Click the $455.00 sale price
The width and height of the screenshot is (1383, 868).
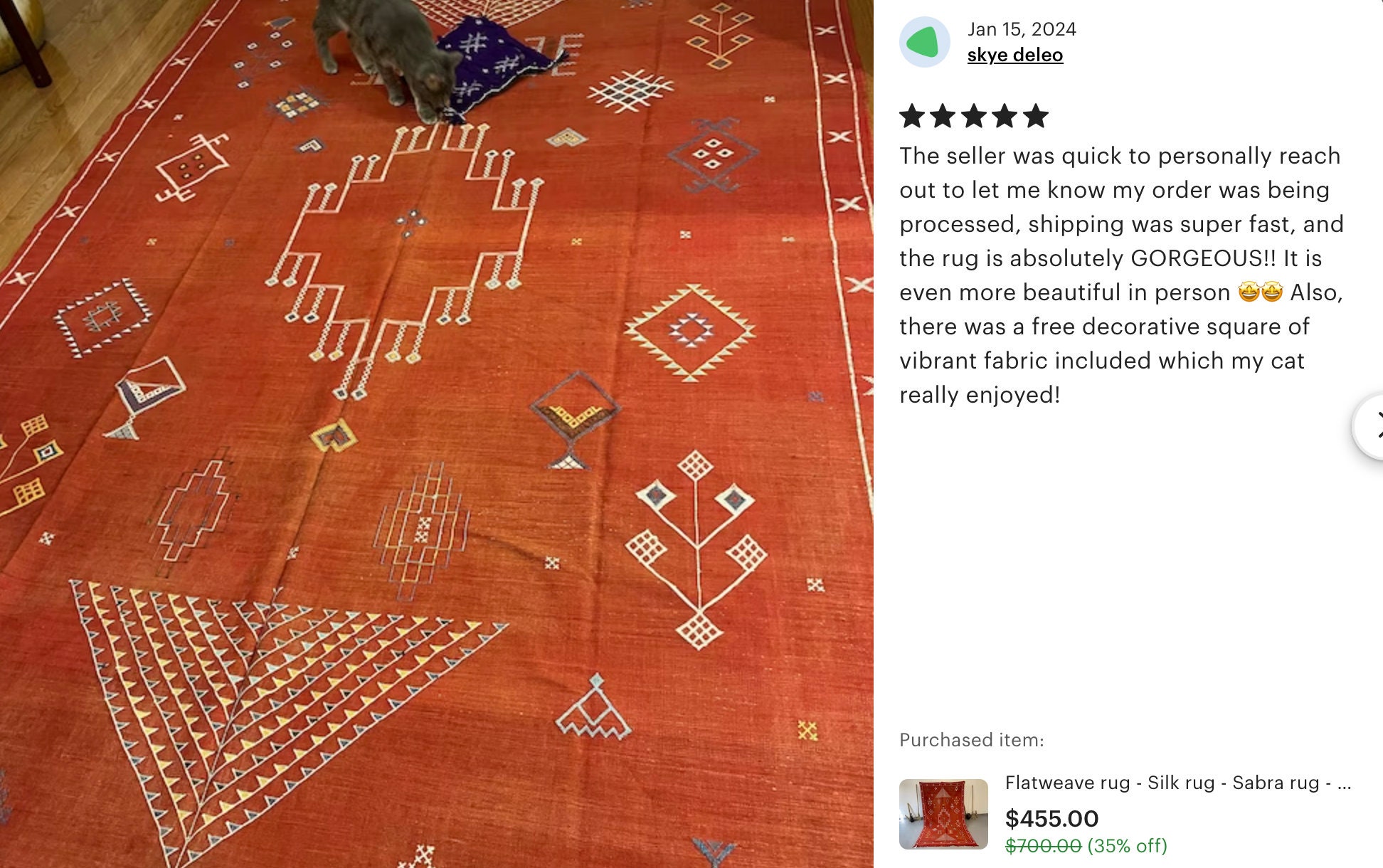[x=1051, y=818]
